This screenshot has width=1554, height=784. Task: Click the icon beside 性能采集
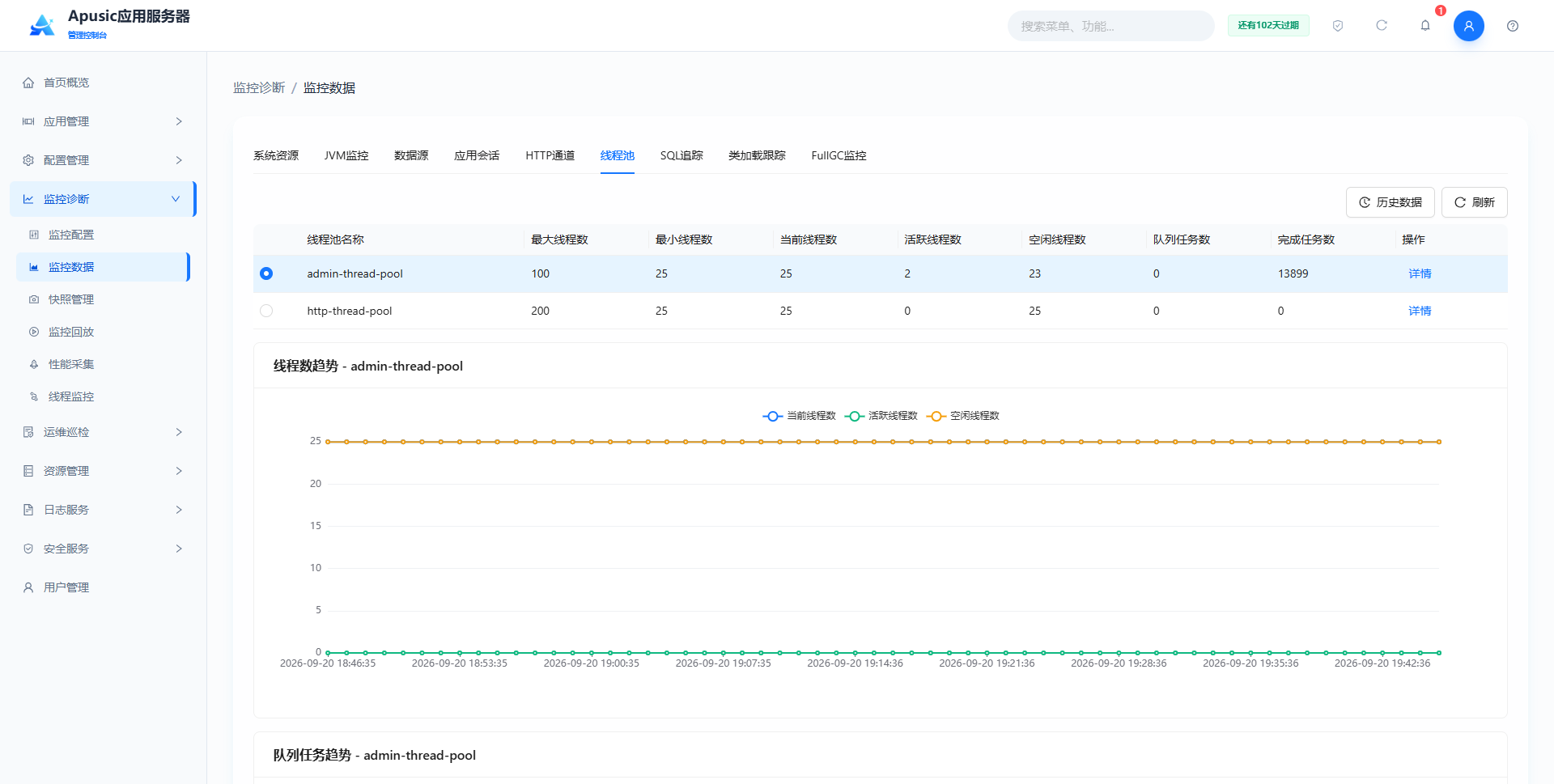[x=34, y=364]
